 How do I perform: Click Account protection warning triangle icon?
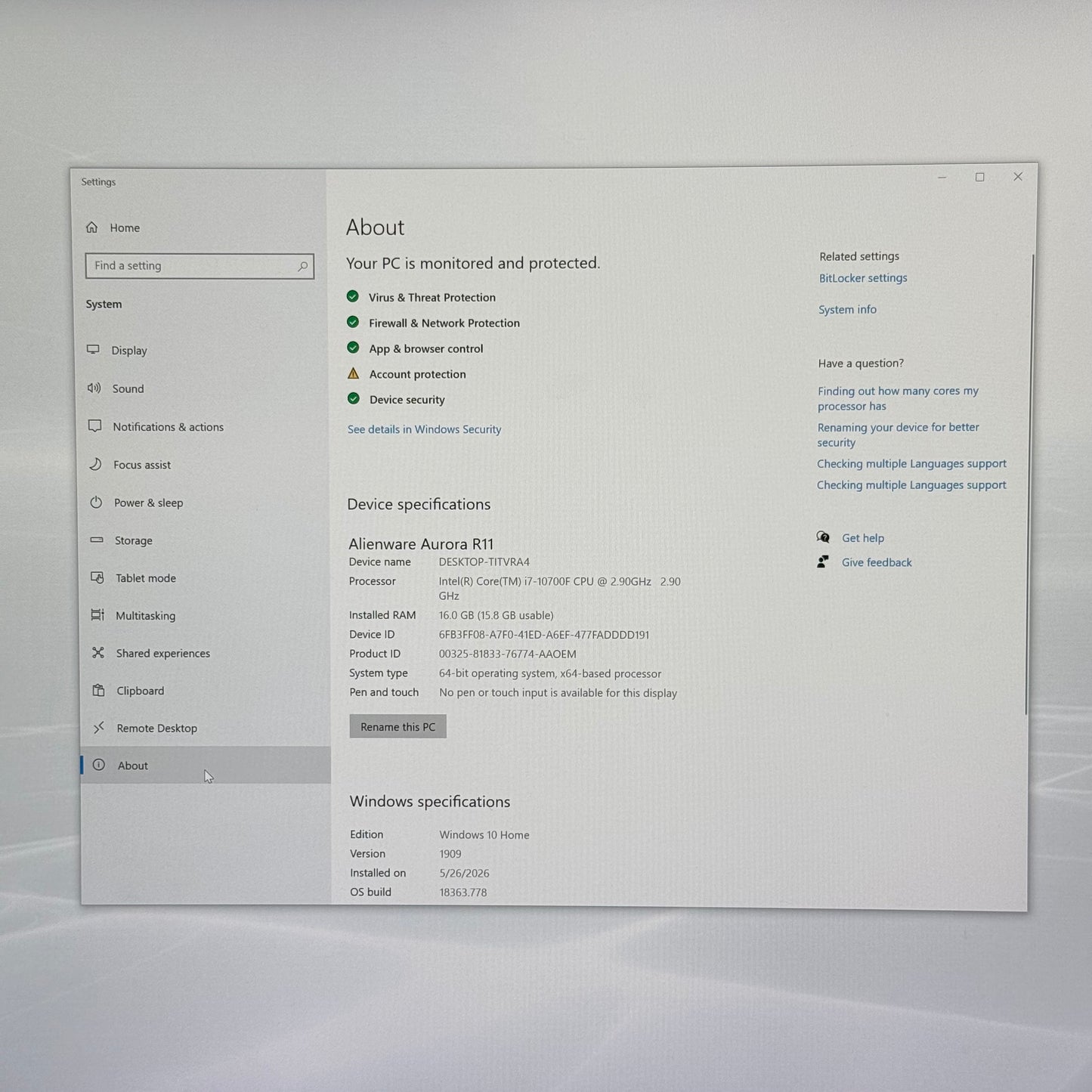(x=353, y=373)
